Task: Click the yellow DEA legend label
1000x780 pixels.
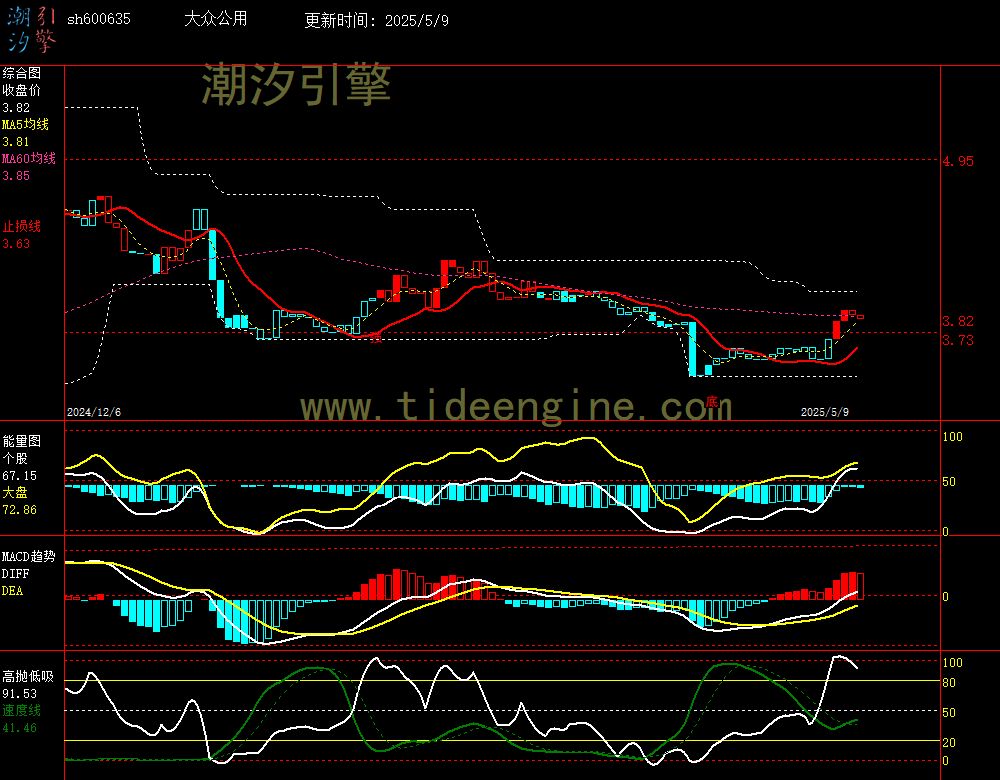Action: click(x=13, y=591)
